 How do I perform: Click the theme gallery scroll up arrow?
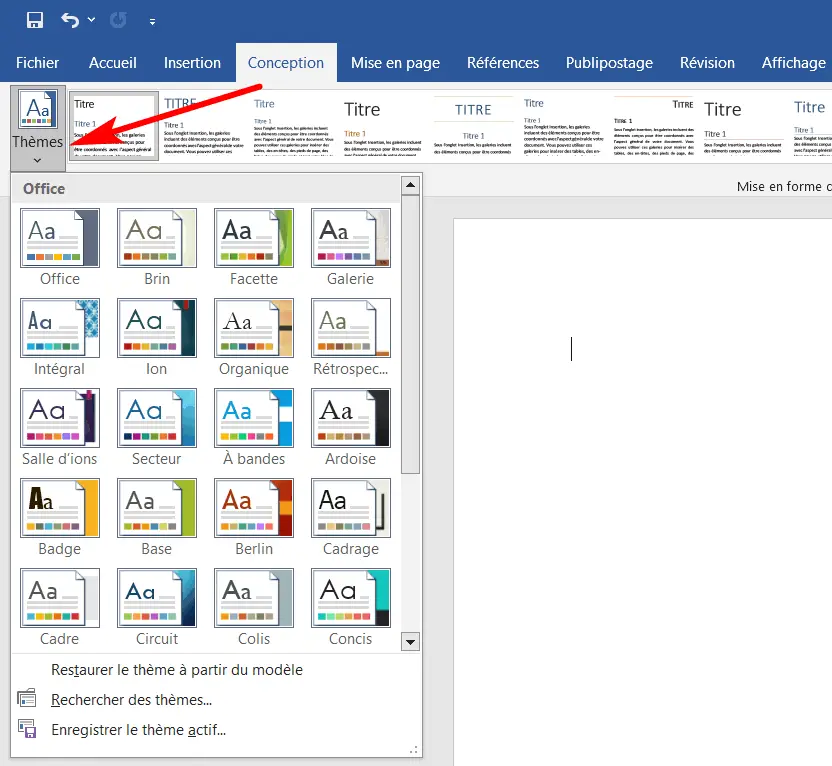click(x=410, y=185)
